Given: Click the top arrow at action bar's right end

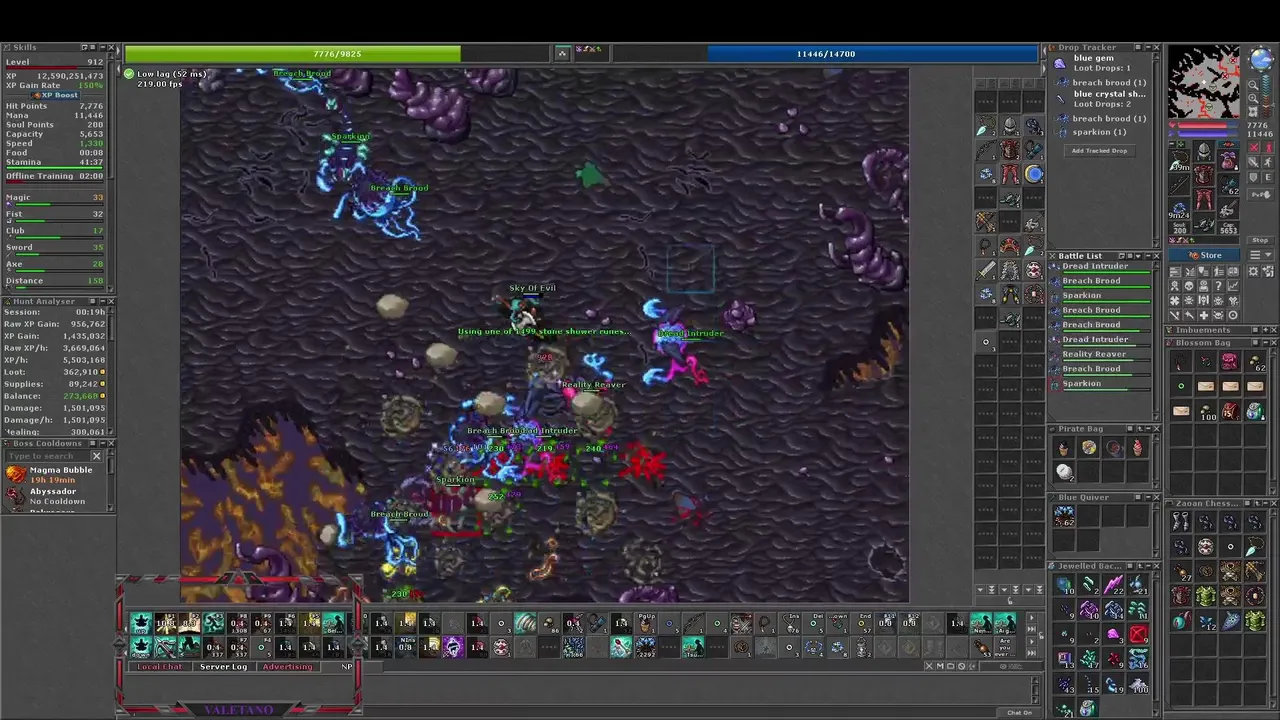Looking at the screenshot, I should point(1032,617).
